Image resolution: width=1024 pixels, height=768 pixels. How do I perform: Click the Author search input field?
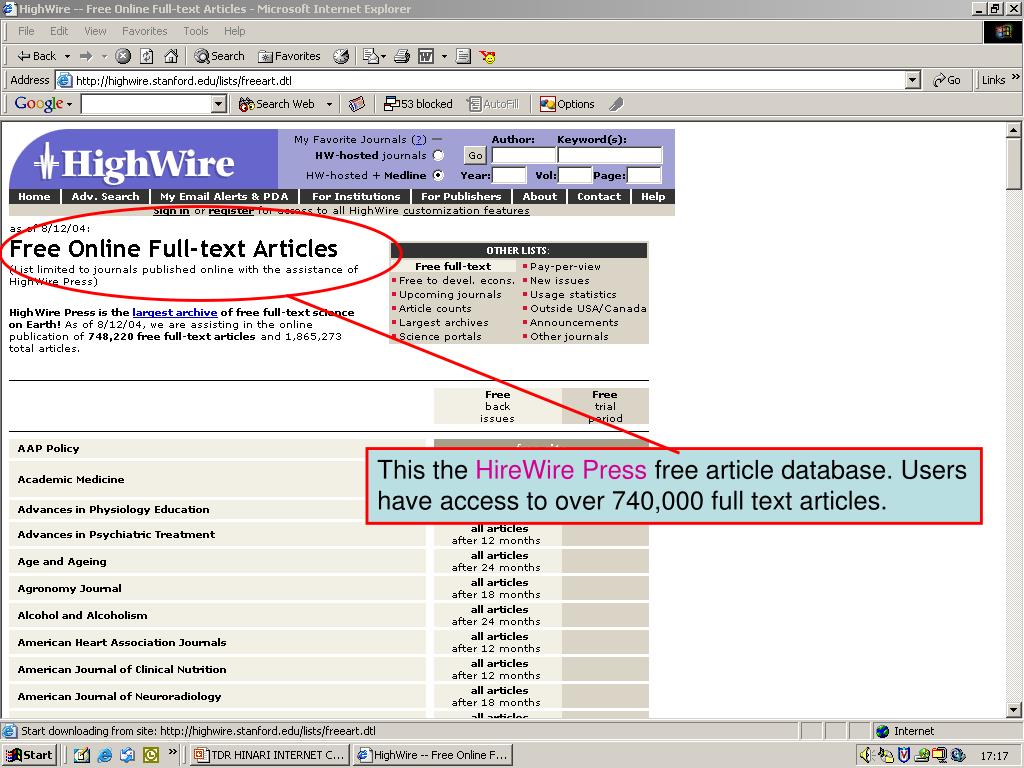click(523, 155)
